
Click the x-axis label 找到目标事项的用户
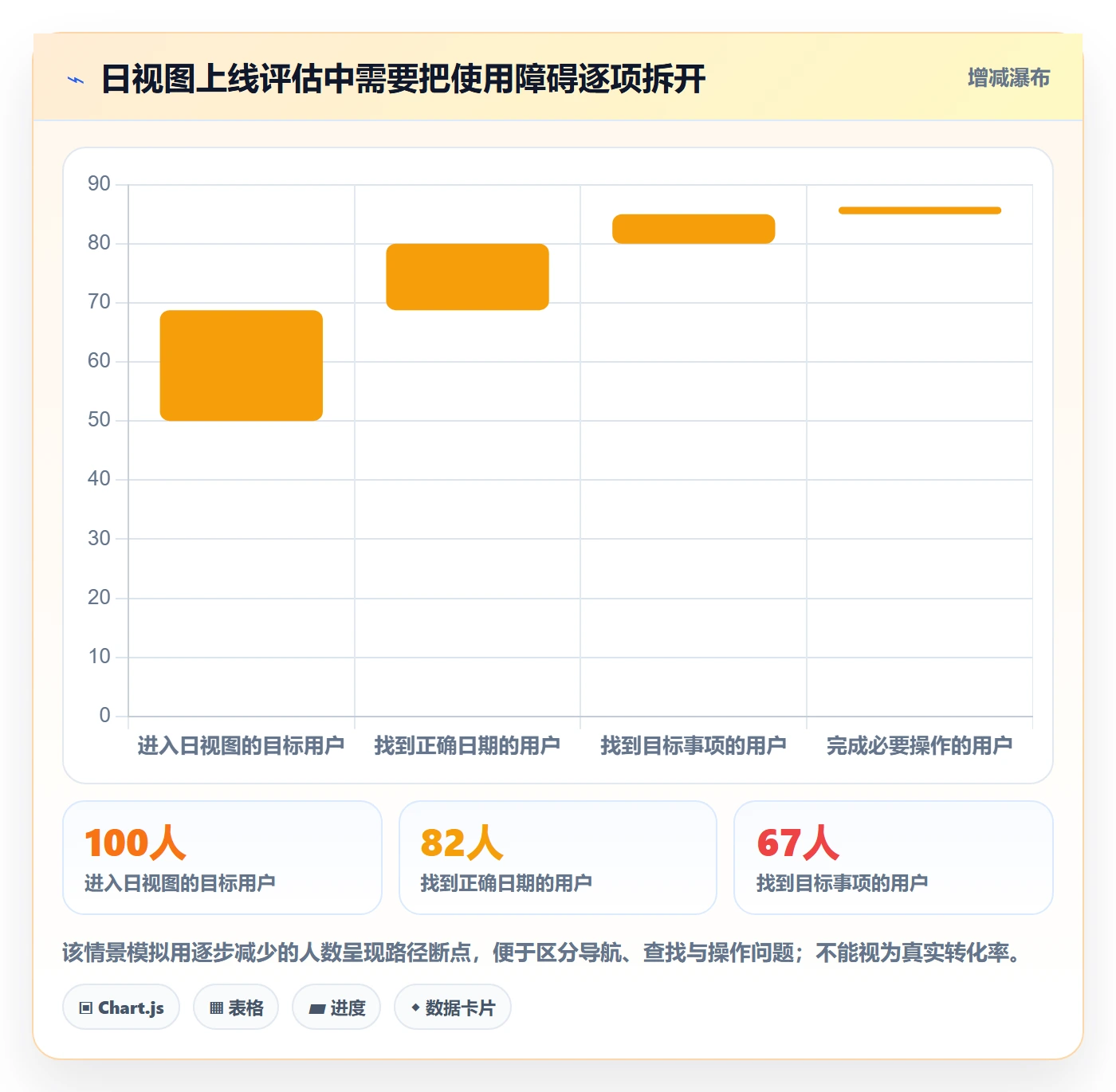(694, 746)
